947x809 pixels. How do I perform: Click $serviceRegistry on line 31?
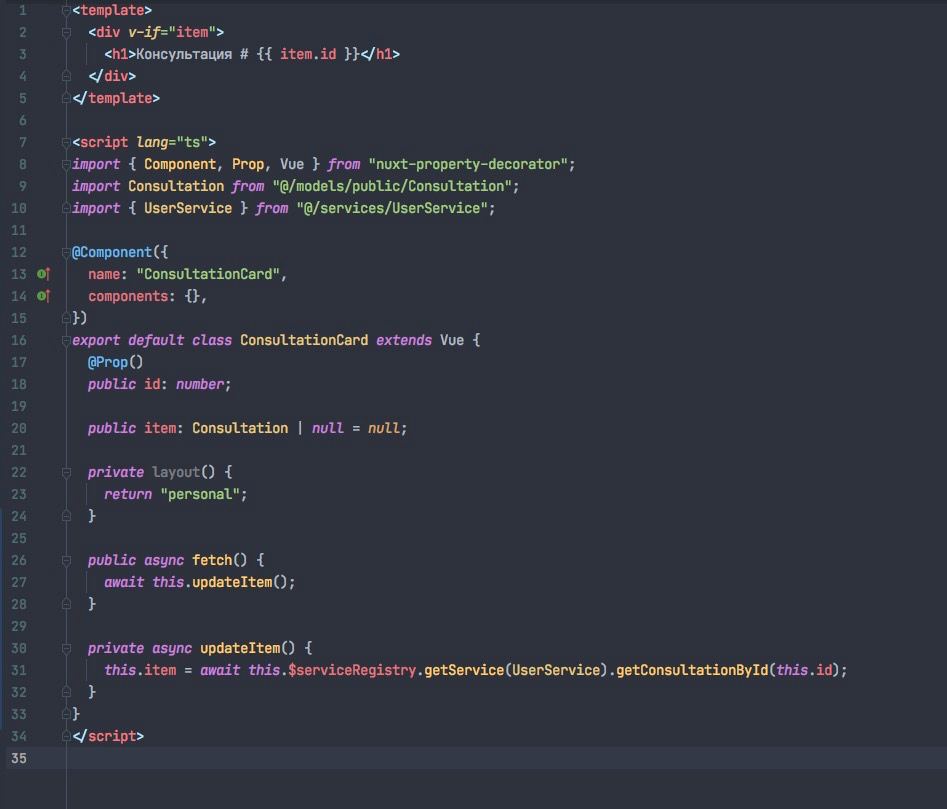coord(352,670)
